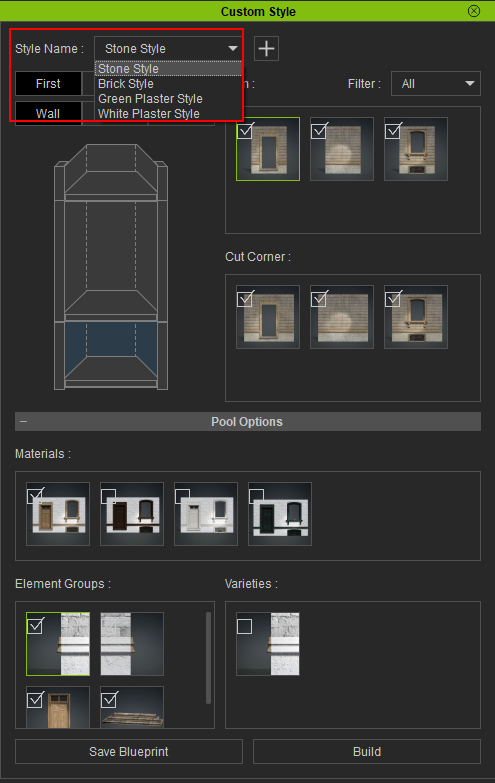Select highlighted trim thumbnail in Element Groups
495x783 pixels.
point(58,644)
